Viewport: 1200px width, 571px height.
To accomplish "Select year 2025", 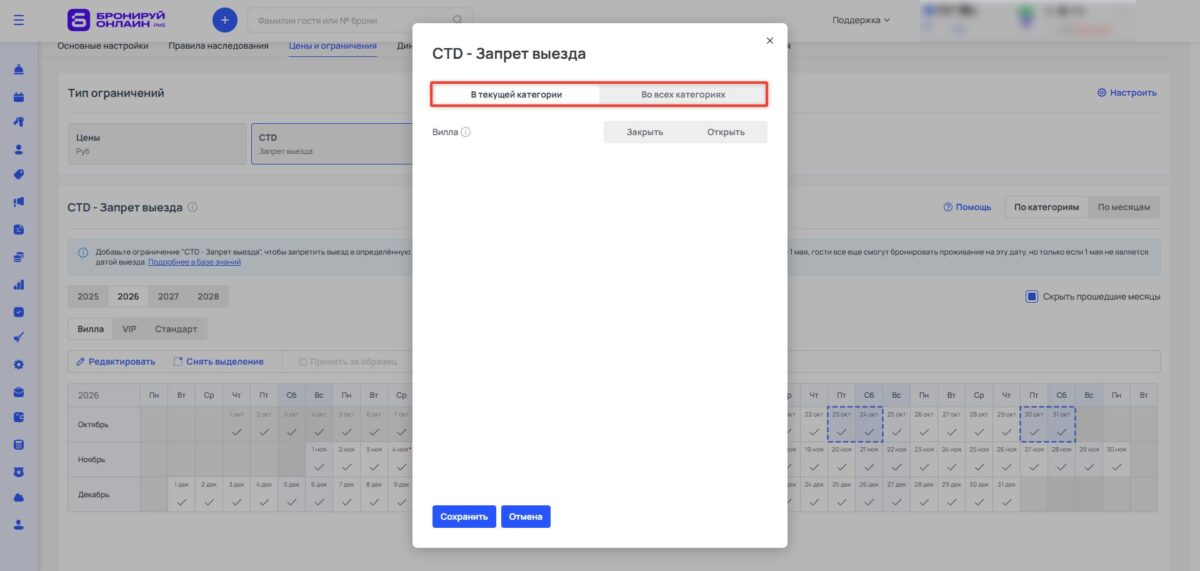I will (88, 296).
